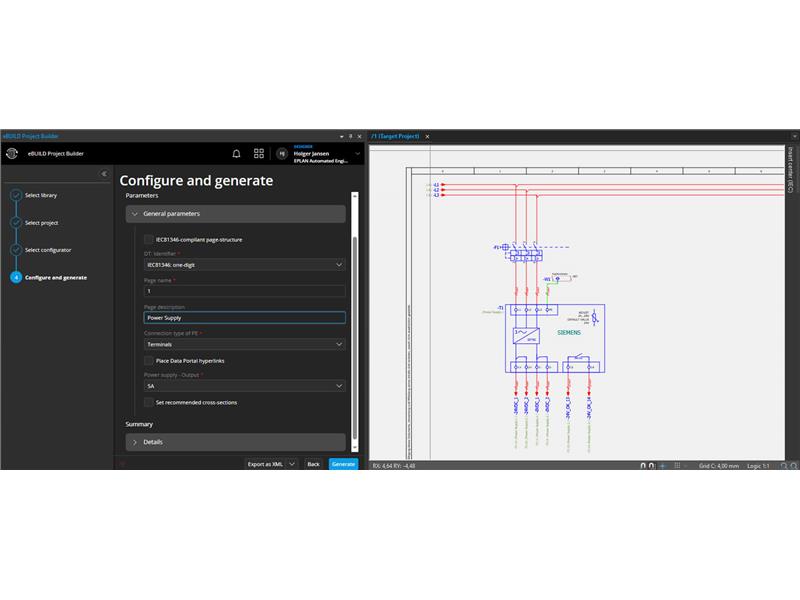
Task: Open the Insert center (IEC) side tab
Action: coord(790,170)
